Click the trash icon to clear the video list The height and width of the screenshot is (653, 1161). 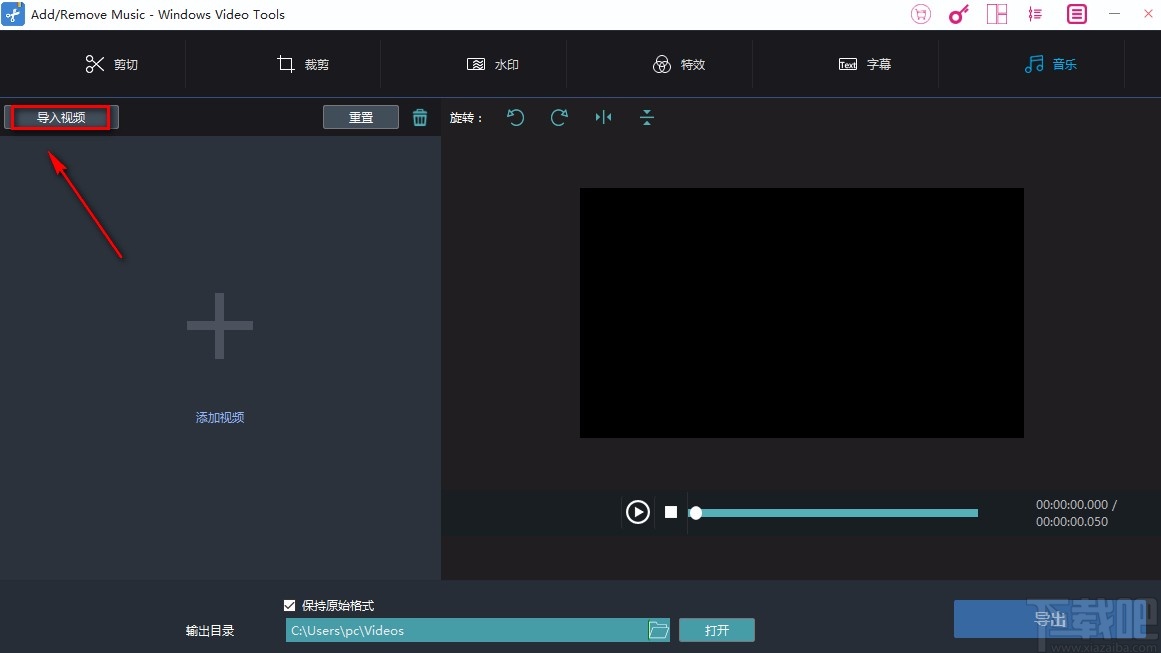coord(419,117)
